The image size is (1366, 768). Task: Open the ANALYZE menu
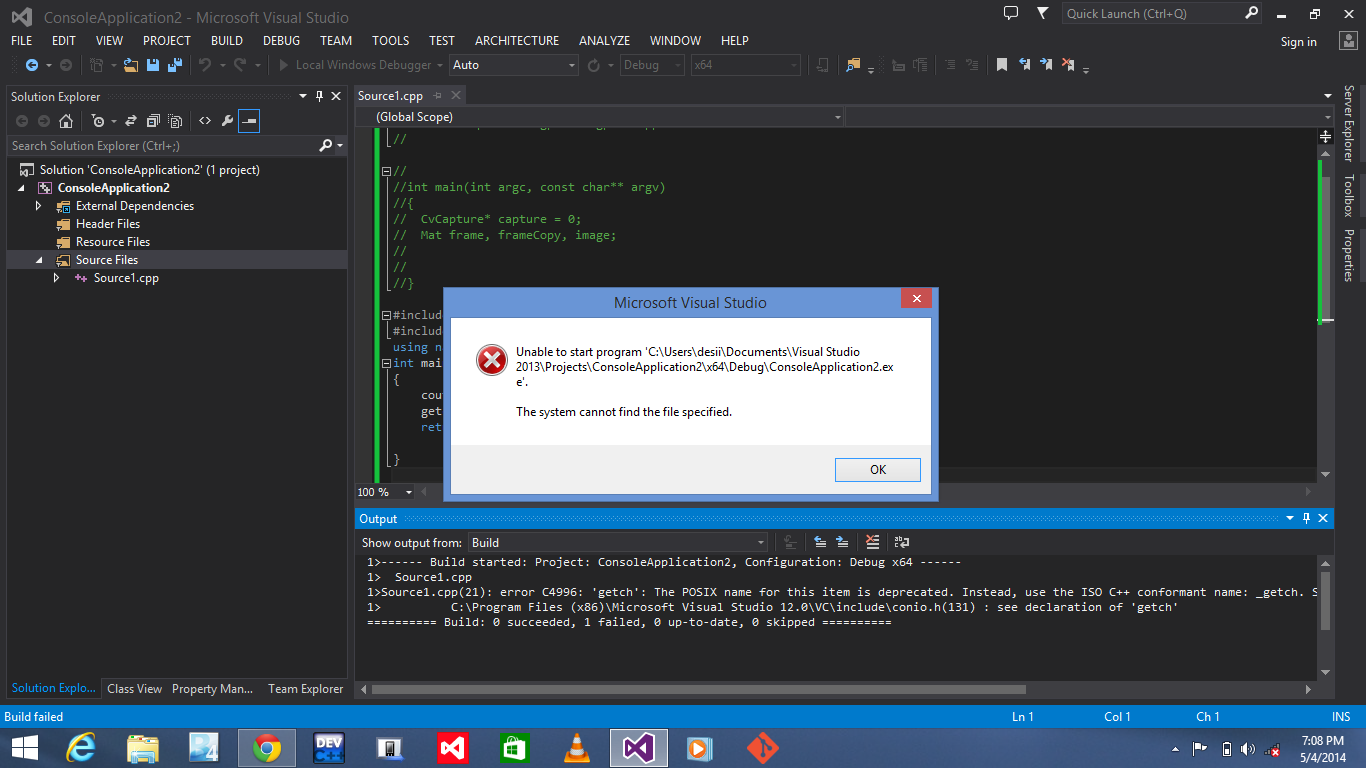point(605,41)
